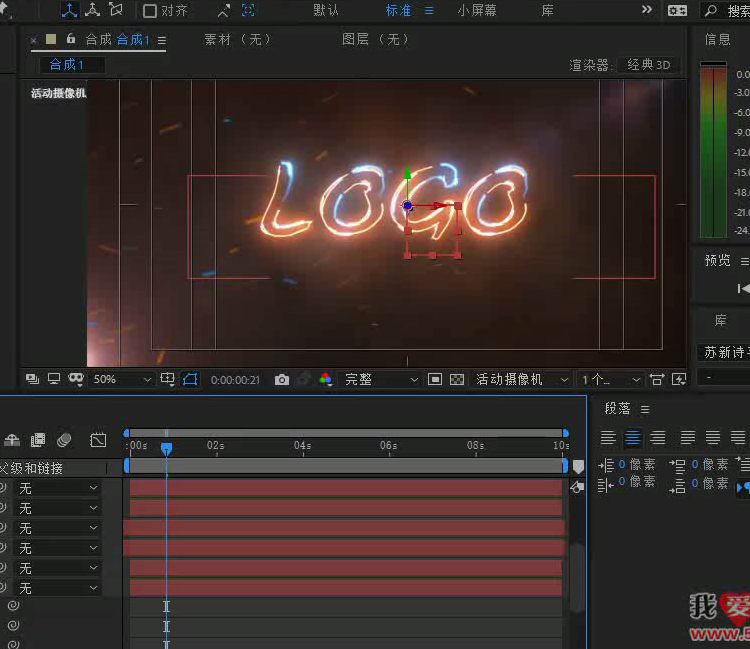Toggle the transparency grid button
Viewport: 750px width, 649px height.
point(457,380)
